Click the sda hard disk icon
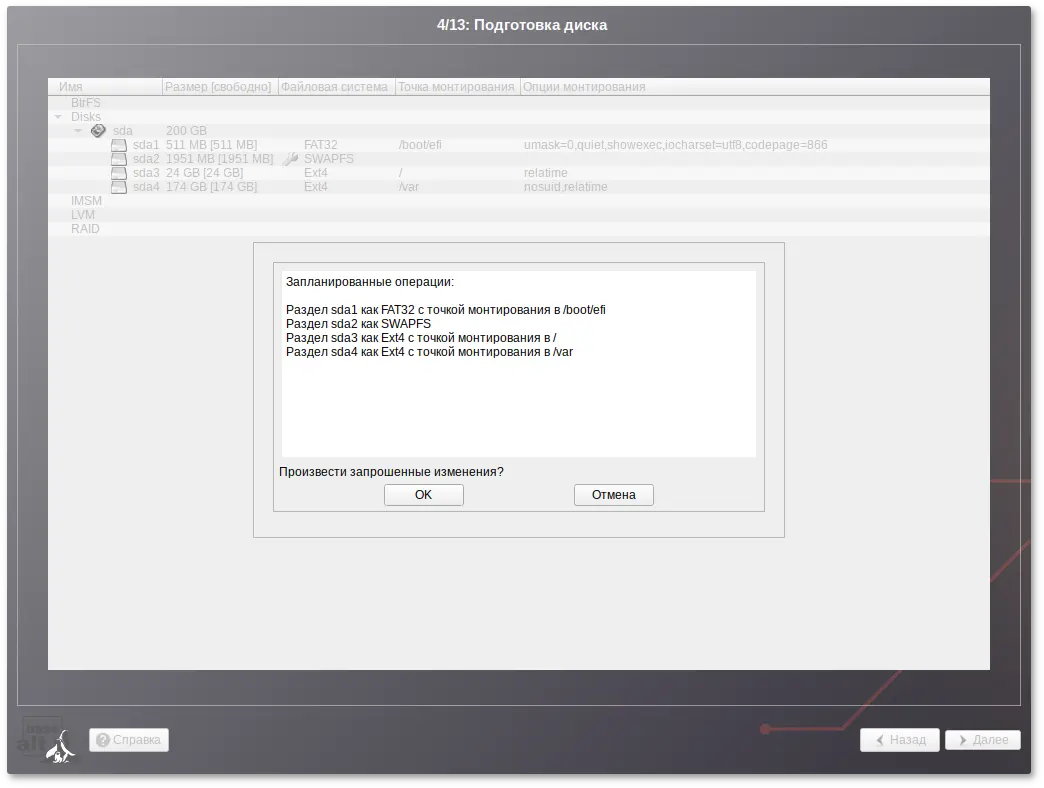The height and width of the screenshot is (788, 1044). 98,130
